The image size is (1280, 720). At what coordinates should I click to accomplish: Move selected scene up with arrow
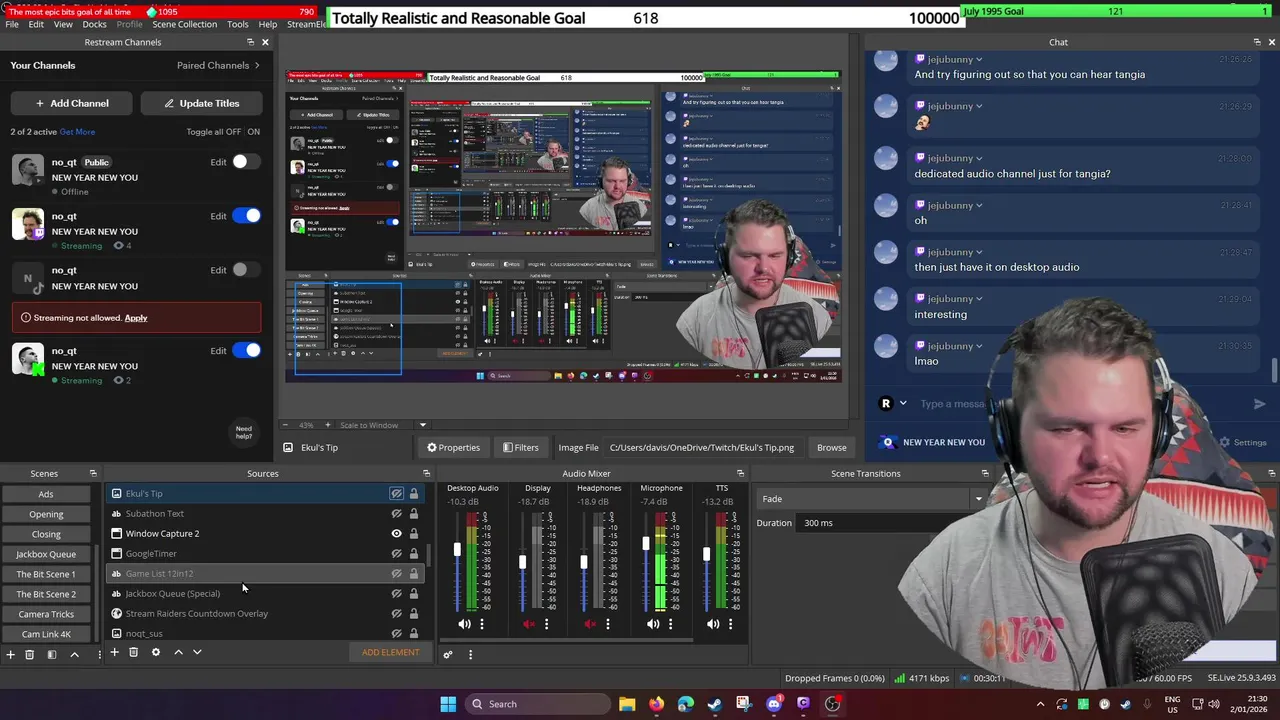(x=74, y=654)
